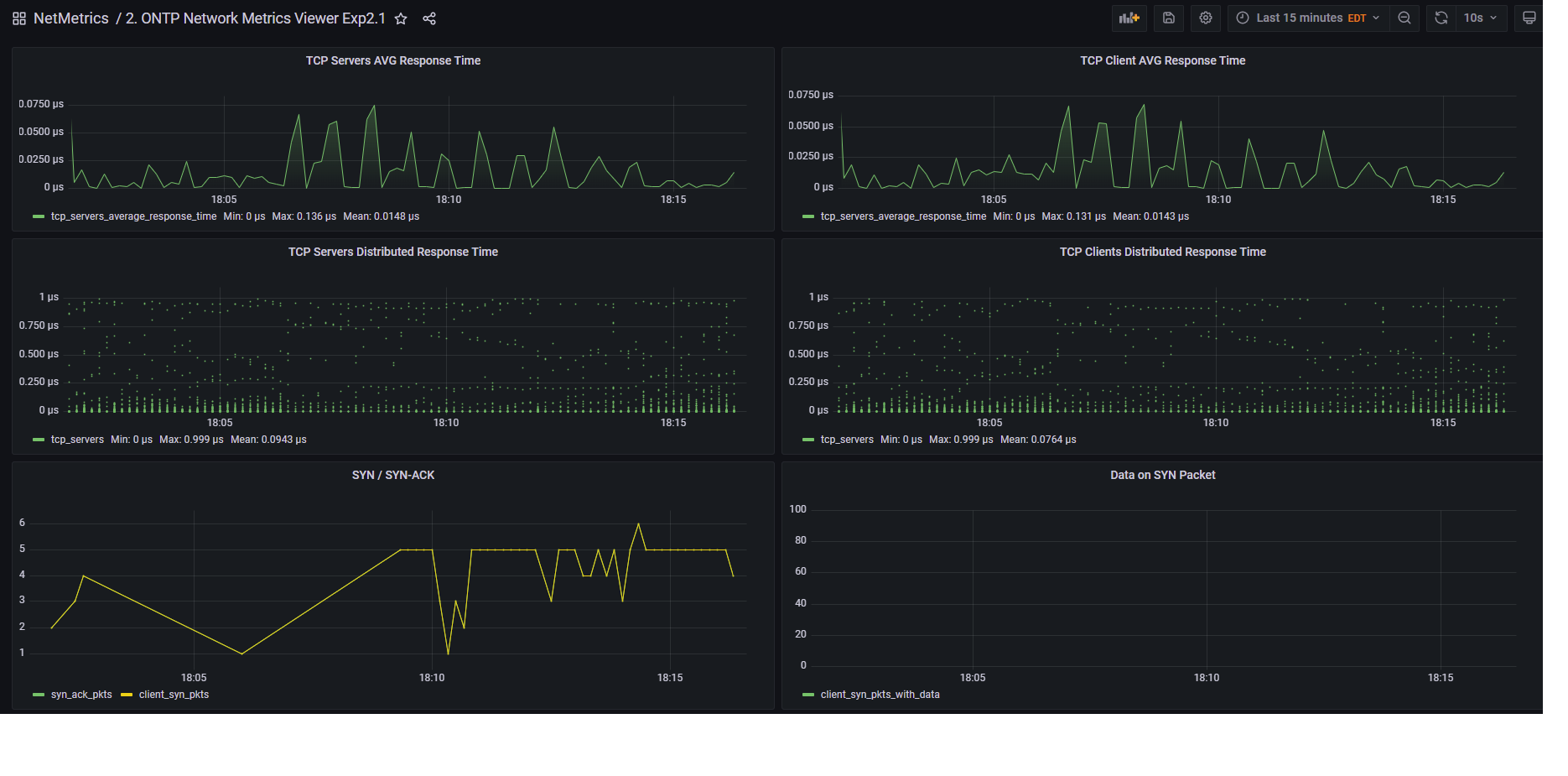Refresh the dashboard

tap(1441, 18)
